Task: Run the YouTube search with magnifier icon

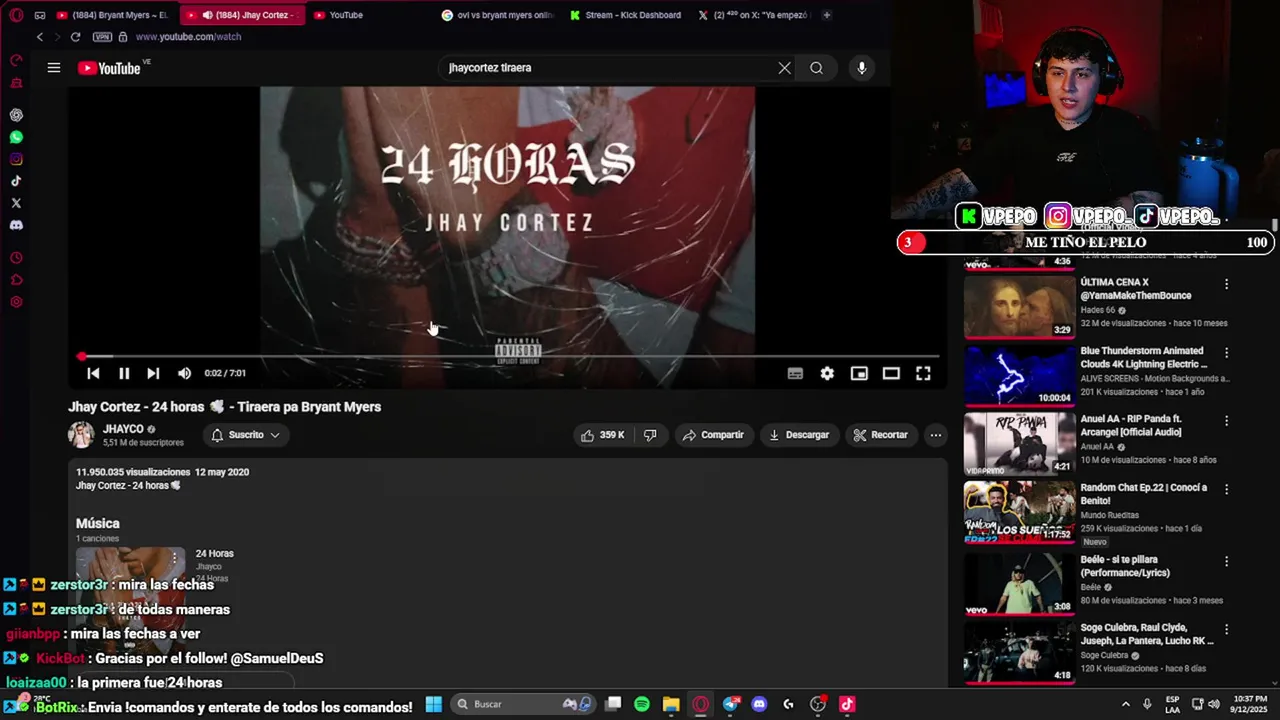Action: pos(817,68)
